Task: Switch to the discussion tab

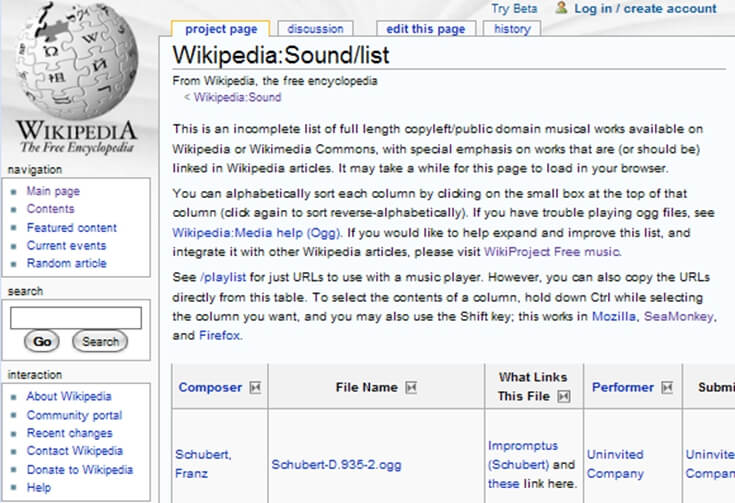Action: (314, 29)
